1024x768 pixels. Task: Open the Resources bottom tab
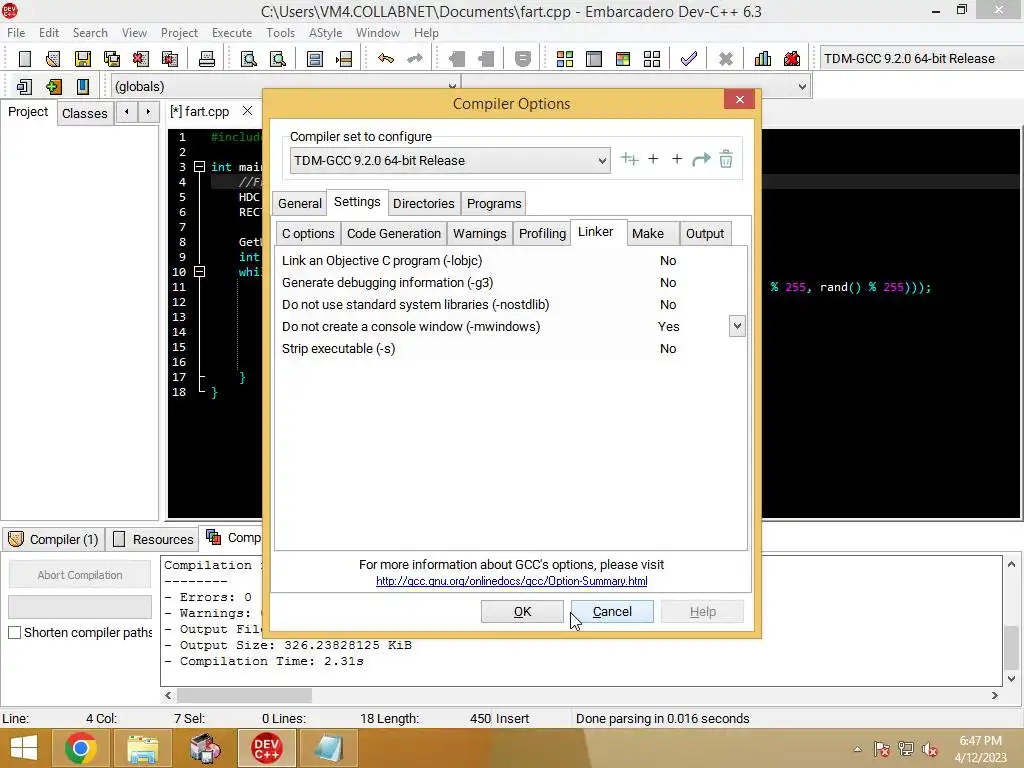click(x=154, y=539)
